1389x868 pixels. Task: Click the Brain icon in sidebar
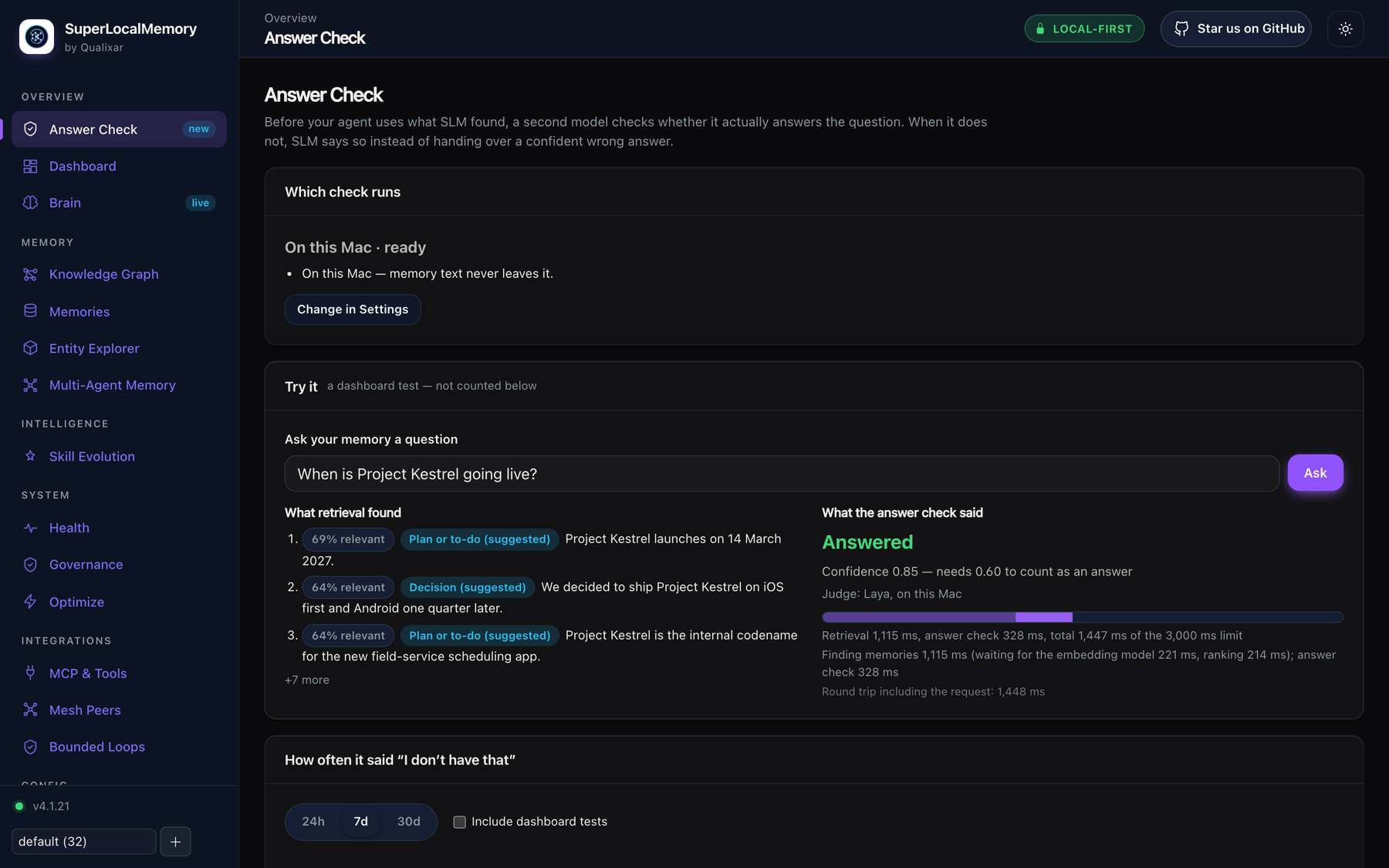tap(30, 202)
